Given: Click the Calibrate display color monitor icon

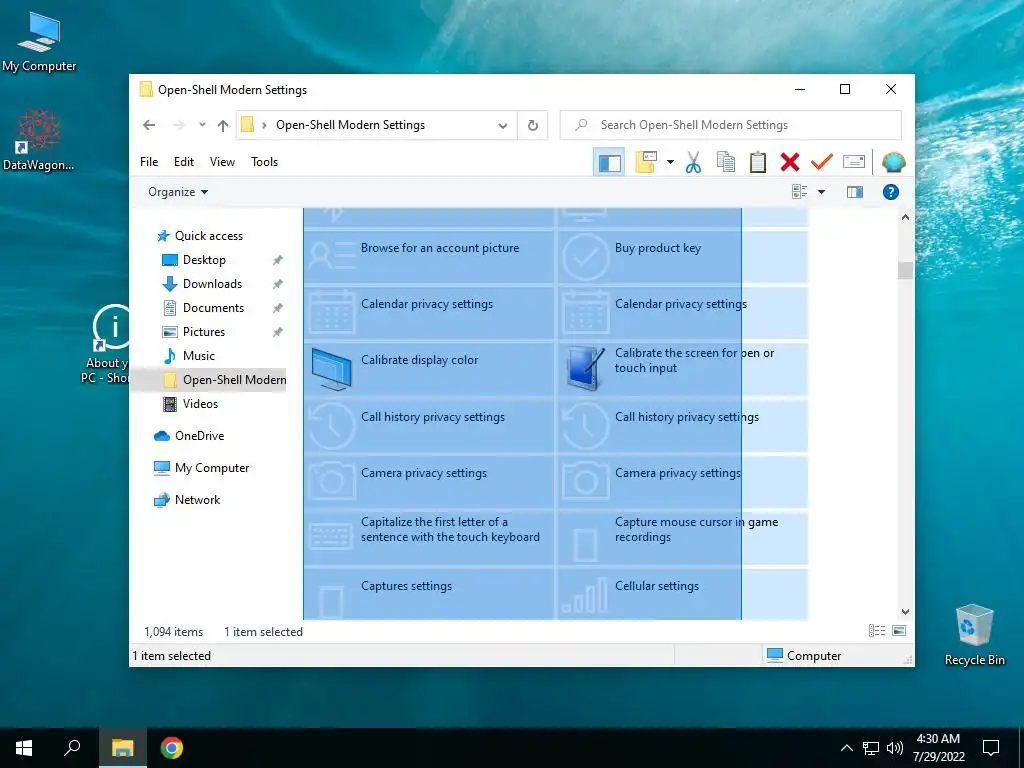Looking at the screenshot, I should [x=332, y=369].
